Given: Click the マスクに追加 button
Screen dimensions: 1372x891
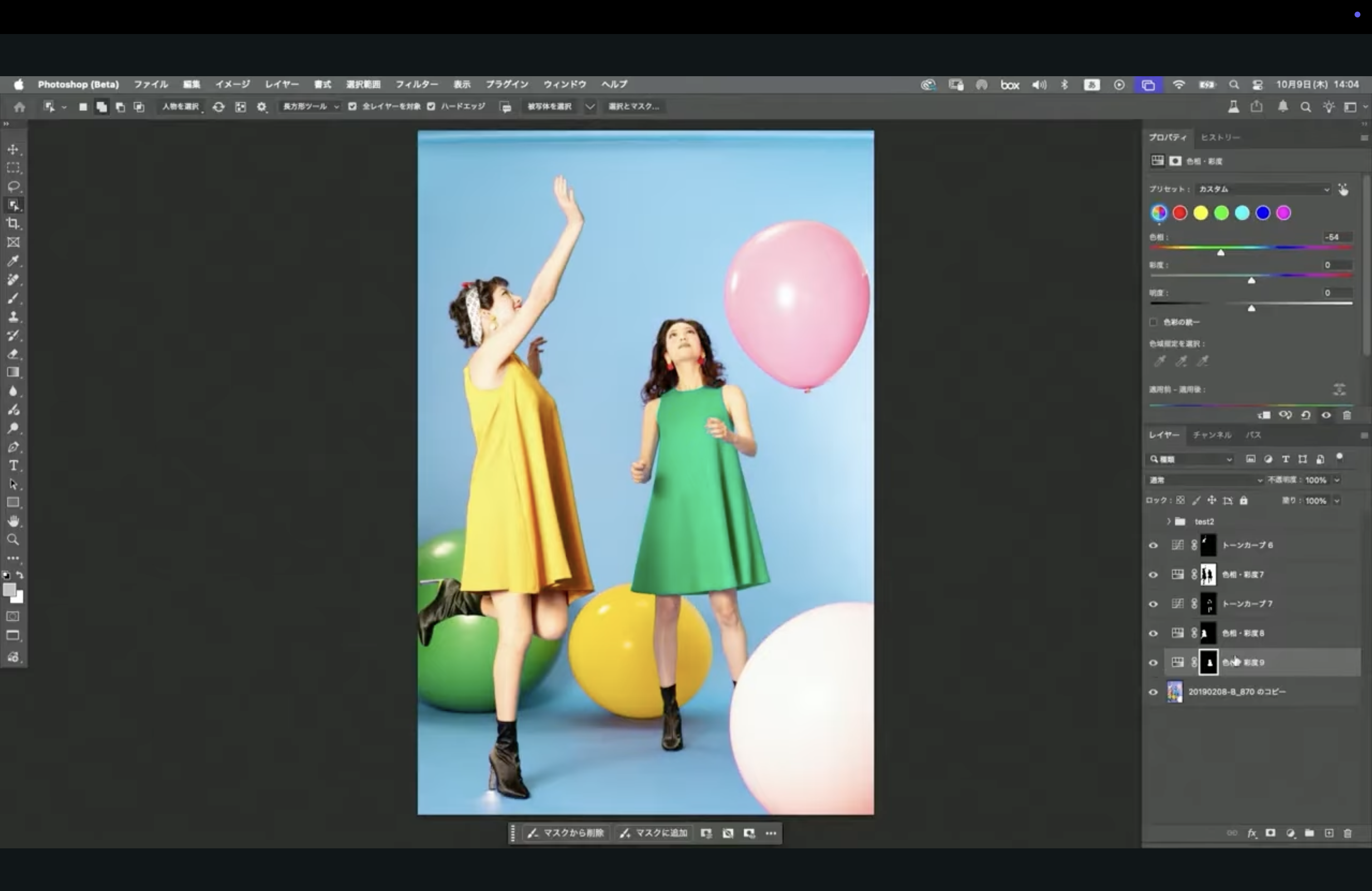Looking at the screenshot, I should pos(654,833).
